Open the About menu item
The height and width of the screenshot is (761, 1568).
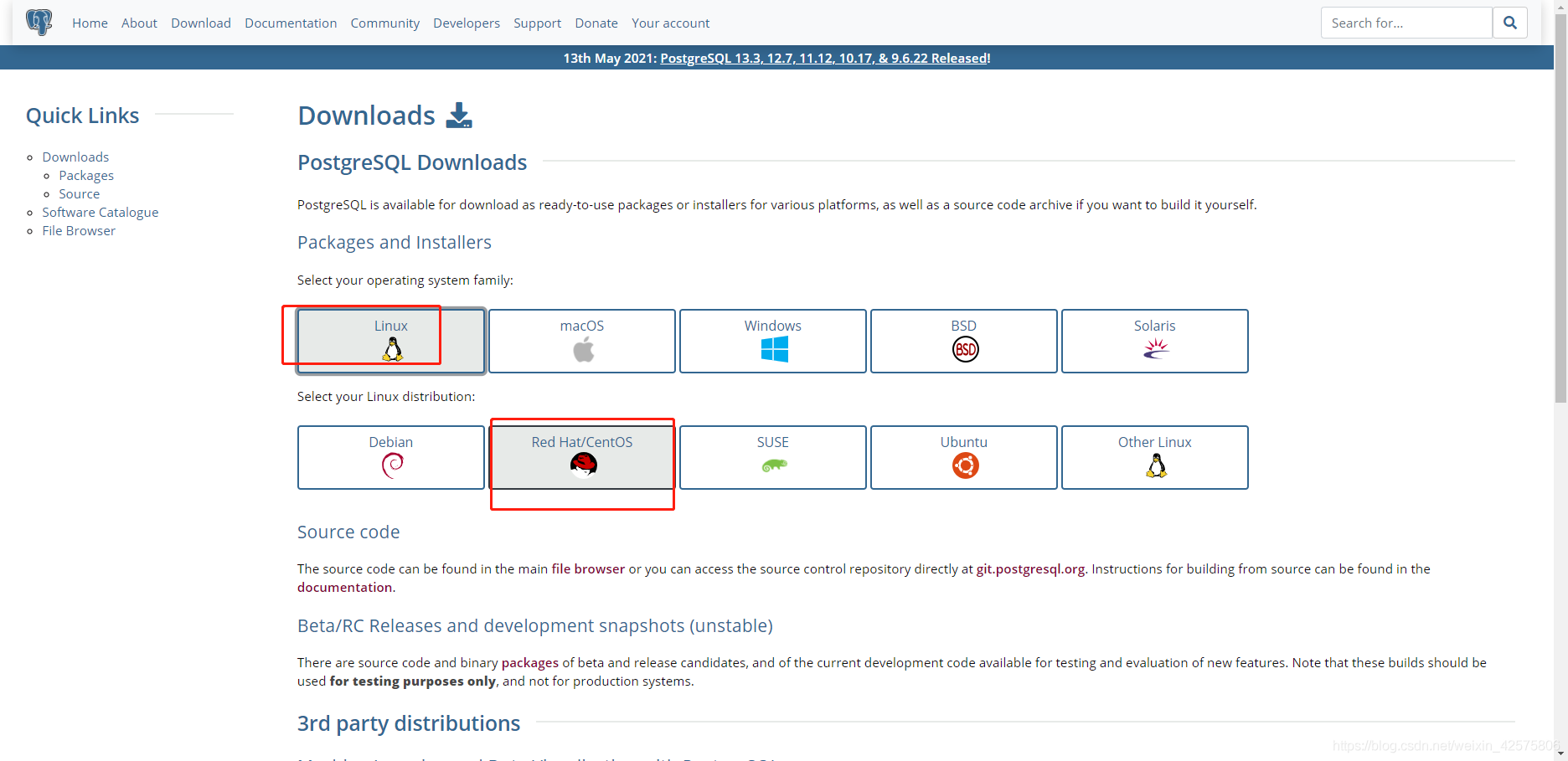(x=139, y=23)
